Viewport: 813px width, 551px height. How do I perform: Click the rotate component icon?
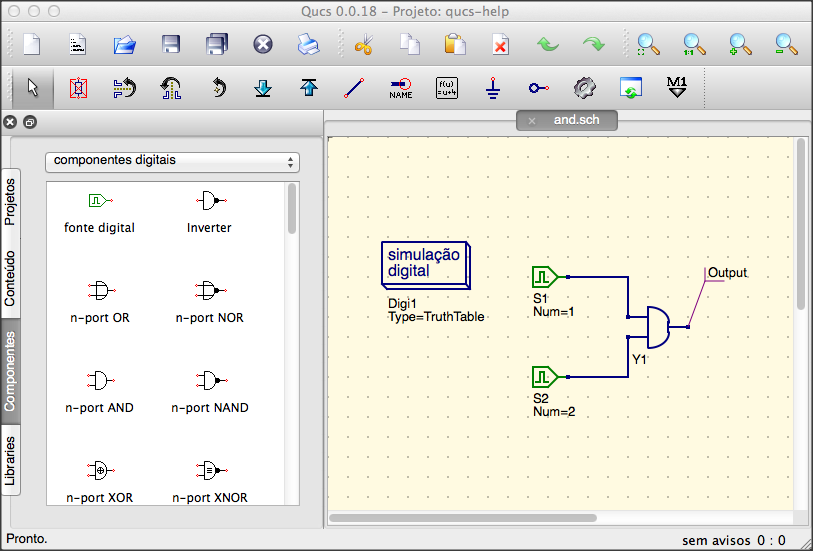(x=218, y=88)
